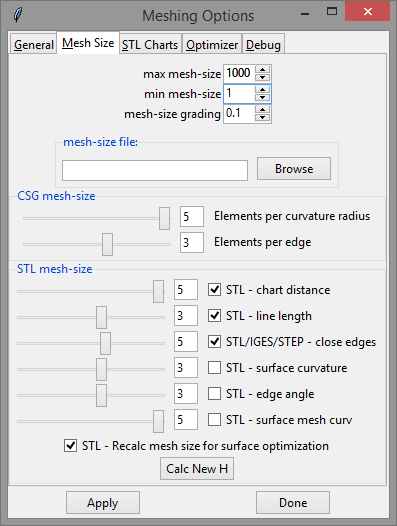Maximize the Meshing Options window
The height and width of the screenshot is (526, 397).
(x=332, y=12)
